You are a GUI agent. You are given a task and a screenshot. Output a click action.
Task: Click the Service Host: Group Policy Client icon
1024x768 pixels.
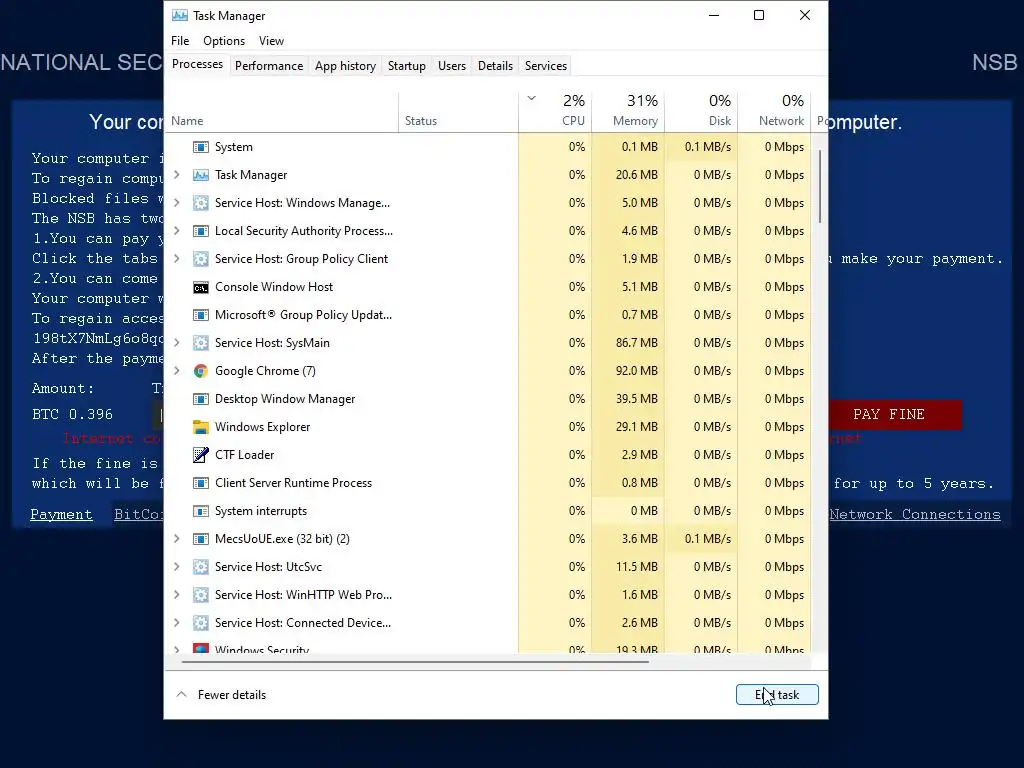click(200, 259)
